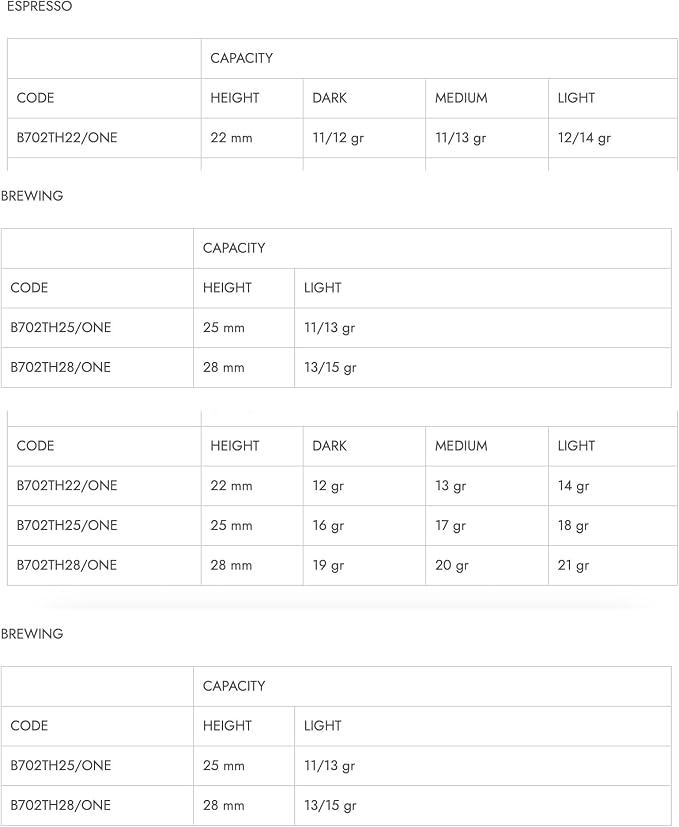Click the 17 gr medium value cell
Screen dimensions: 679x827
click(451, 525)
